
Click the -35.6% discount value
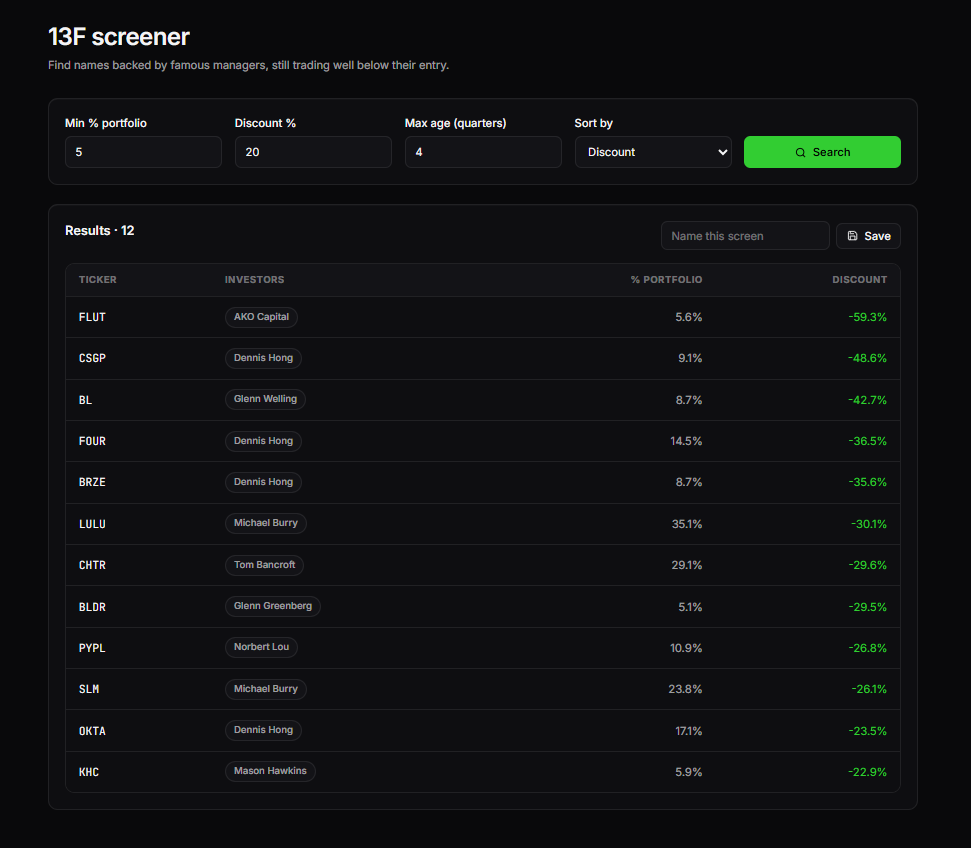coord(867,482)
